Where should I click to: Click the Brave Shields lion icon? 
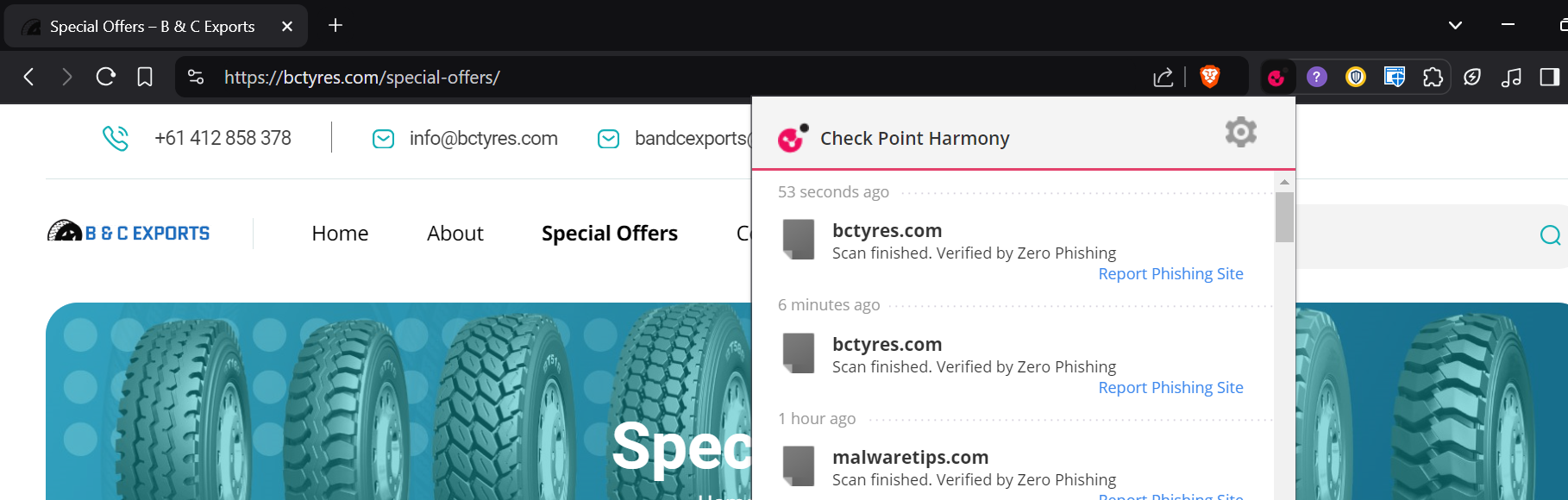pos(1210,78)
